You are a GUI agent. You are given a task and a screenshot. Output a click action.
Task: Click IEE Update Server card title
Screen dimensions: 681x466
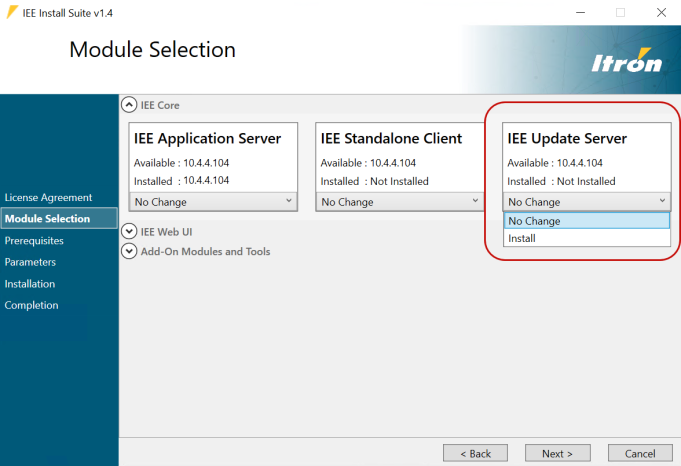tap(567, 139)
